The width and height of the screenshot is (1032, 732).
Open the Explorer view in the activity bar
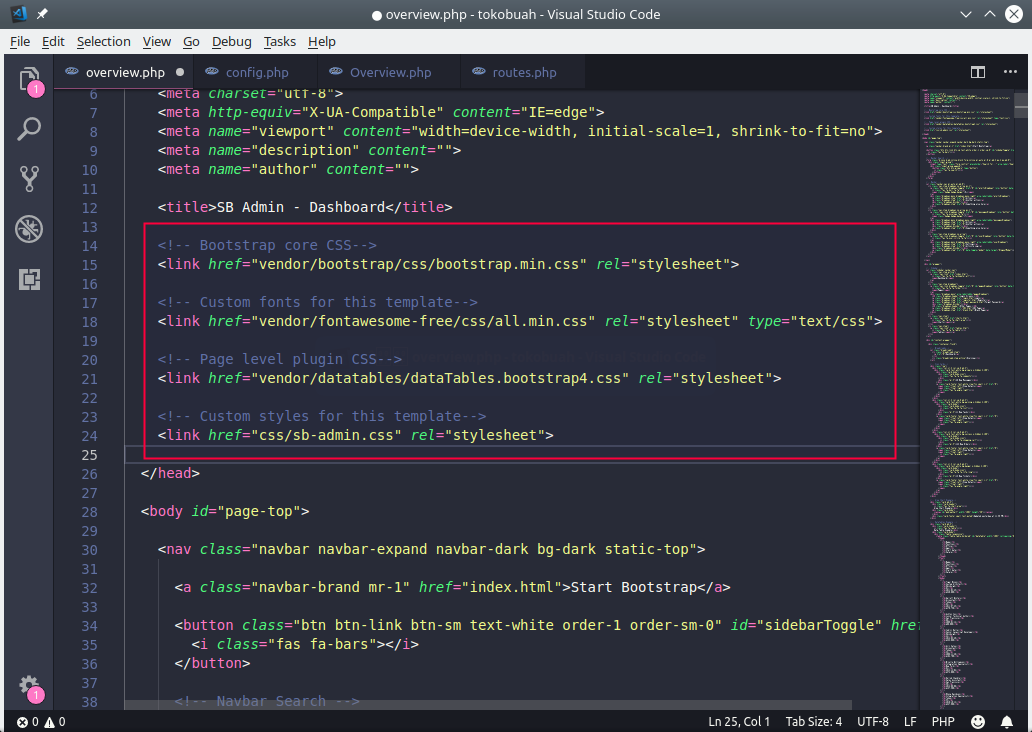(29, 79)
